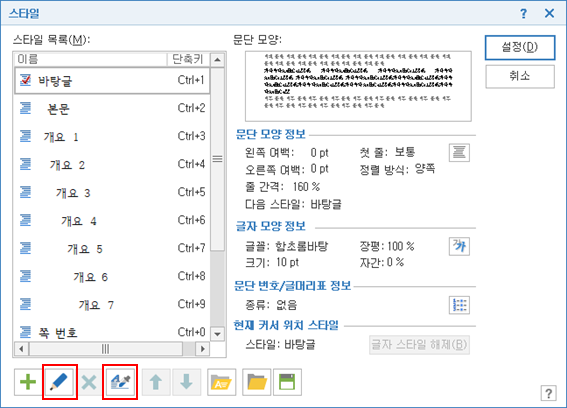The width and height of the screenshot is (567, 408).
Task: Select the 개요 2 style
Action: pos(112,165)
